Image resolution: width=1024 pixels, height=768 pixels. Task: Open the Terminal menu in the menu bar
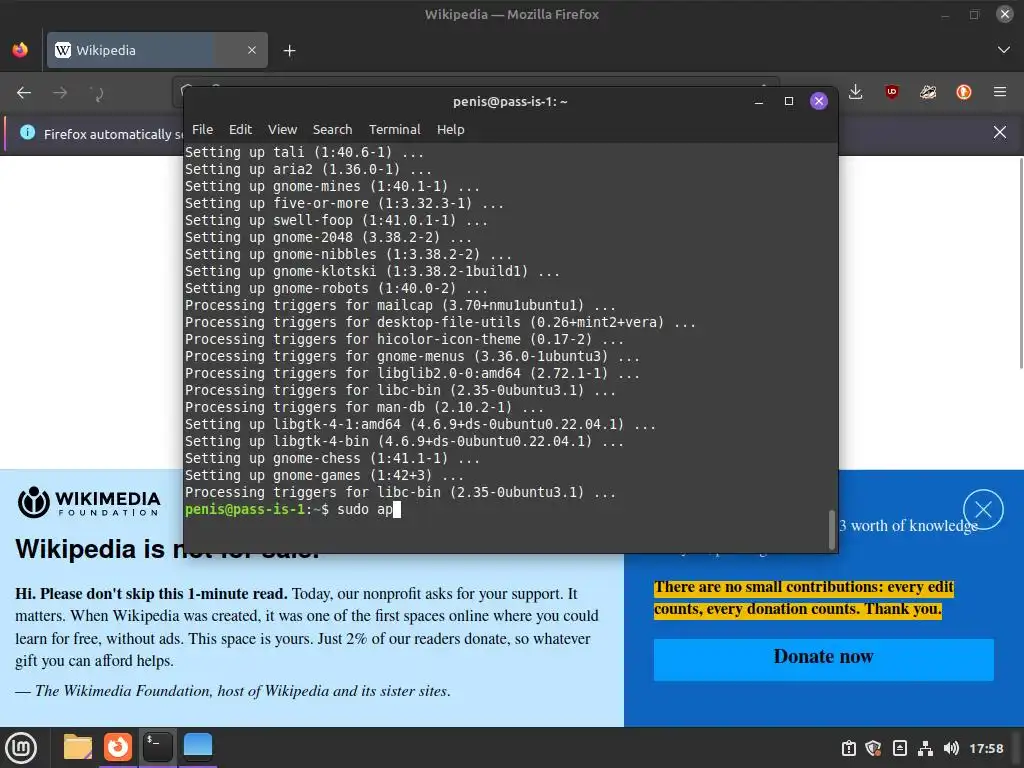click(x=394, y=129)
